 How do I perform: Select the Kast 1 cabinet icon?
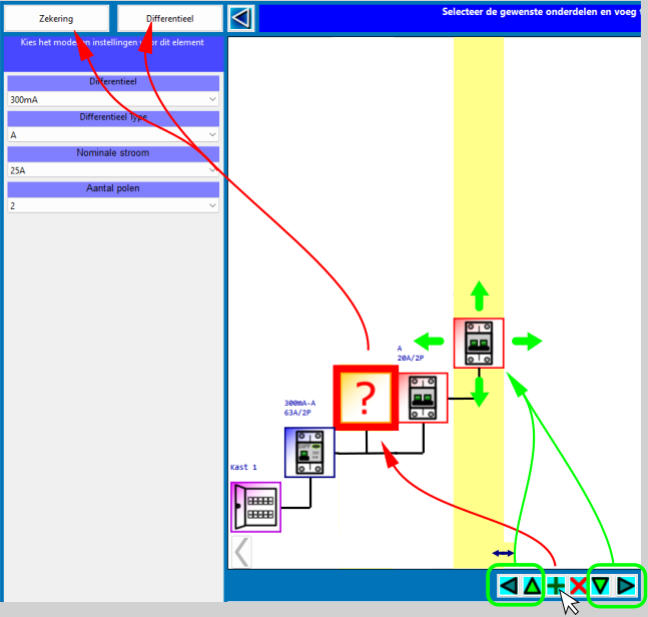tap(255, 507)
